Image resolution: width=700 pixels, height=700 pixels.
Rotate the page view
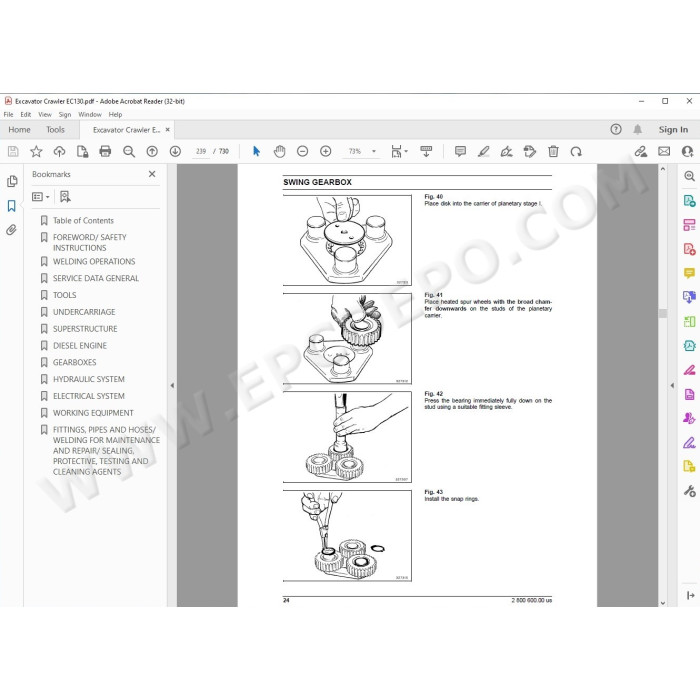pos(576,152)
